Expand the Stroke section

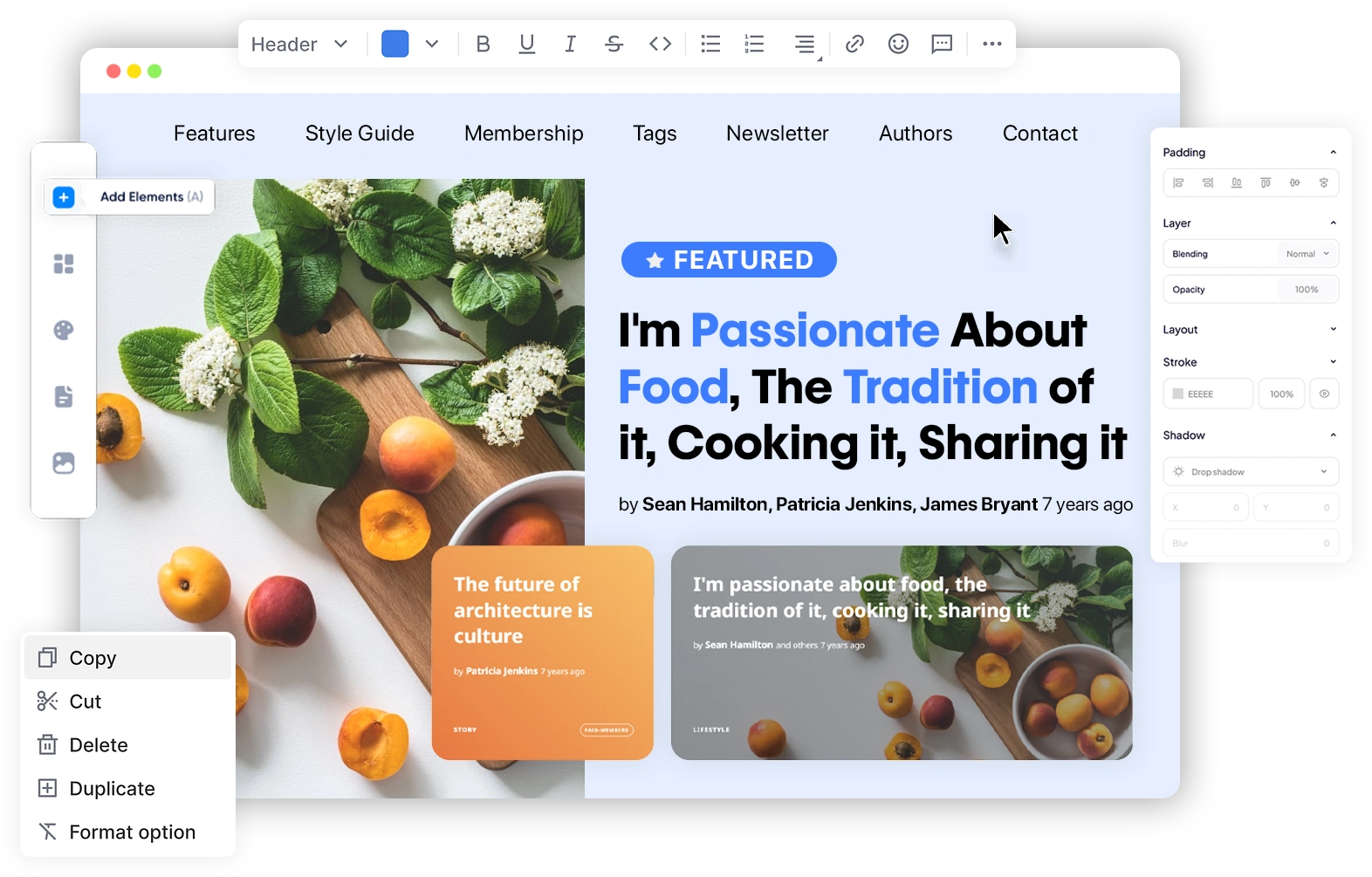tap(1333, 362)
